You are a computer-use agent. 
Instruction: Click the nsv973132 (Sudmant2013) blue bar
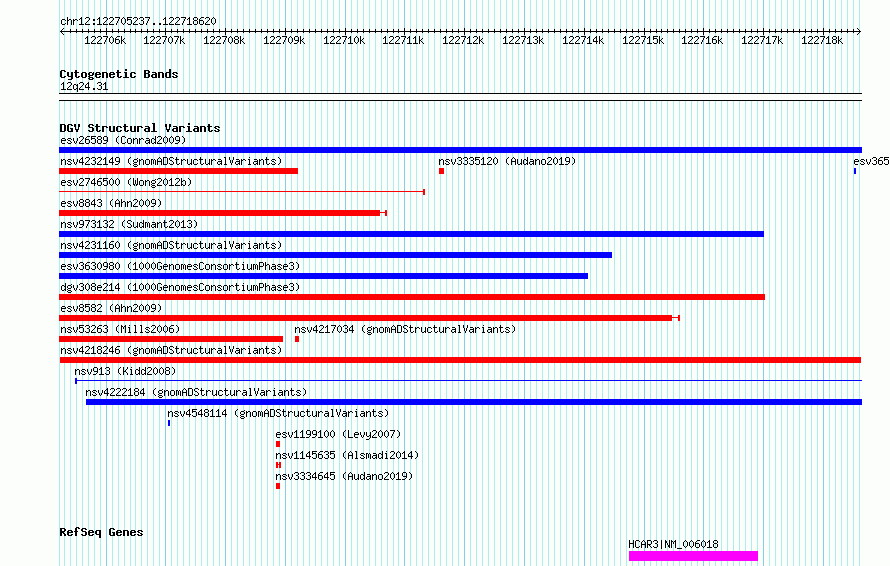click(412, 234)
